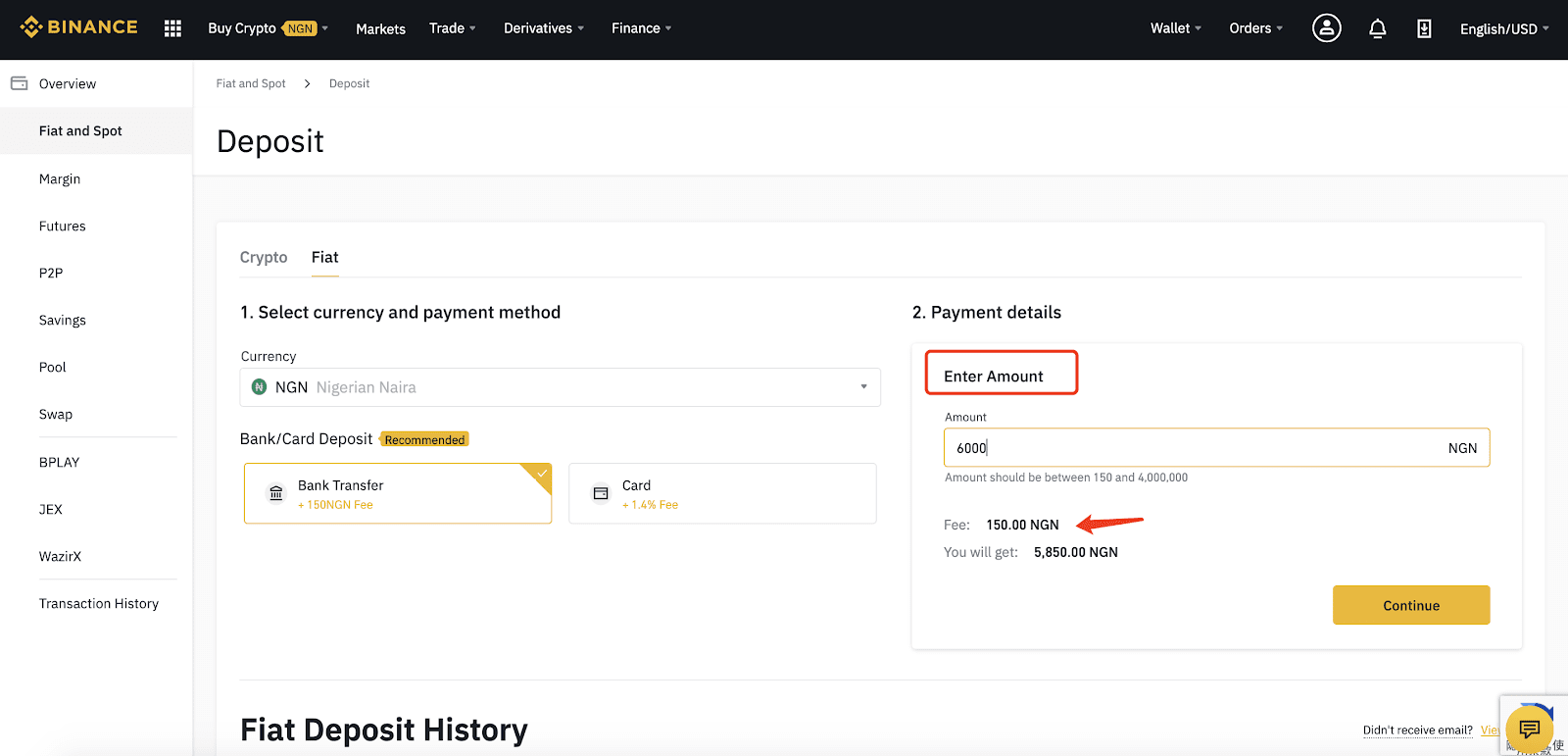Expand the Currency dropdown
The width and height of the screenshot is (1568, 756).
(560, 387)
